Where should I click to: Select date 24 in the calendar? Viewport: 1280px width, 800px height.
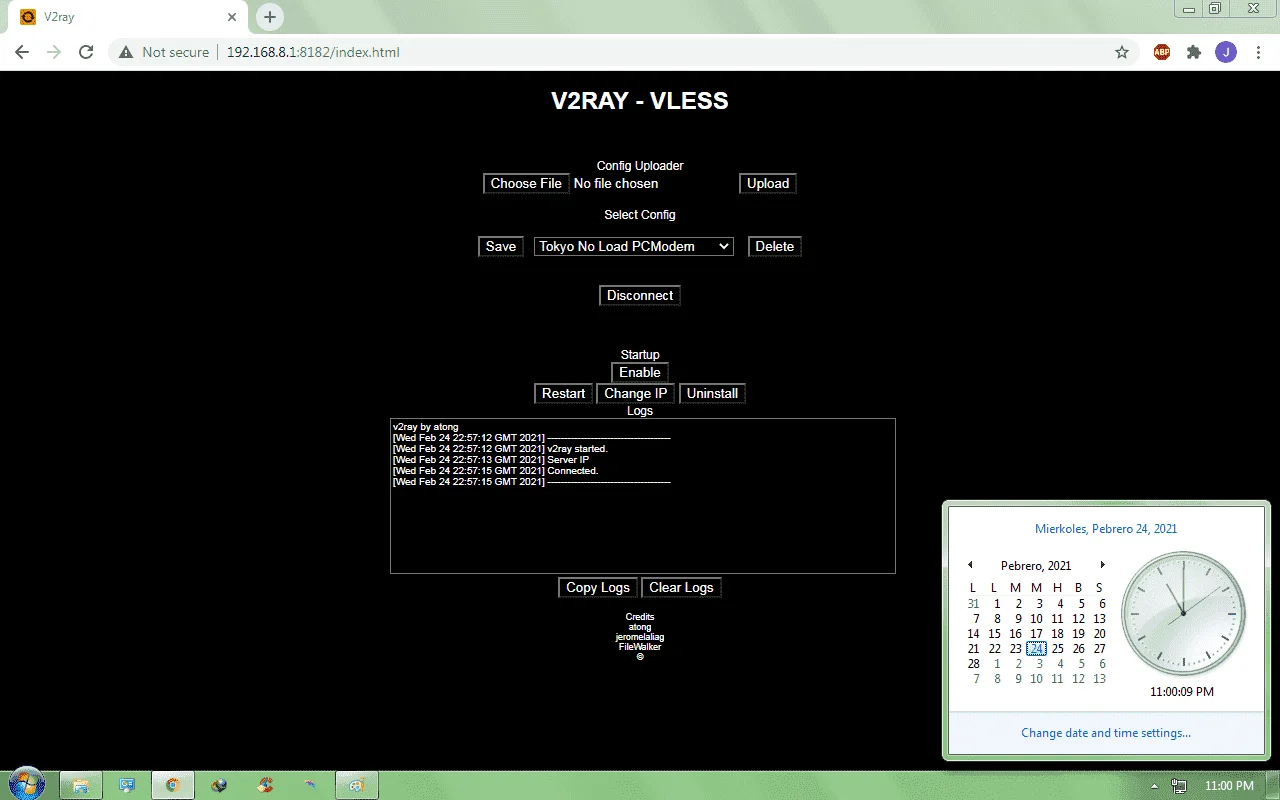[x=1036, y=649]
